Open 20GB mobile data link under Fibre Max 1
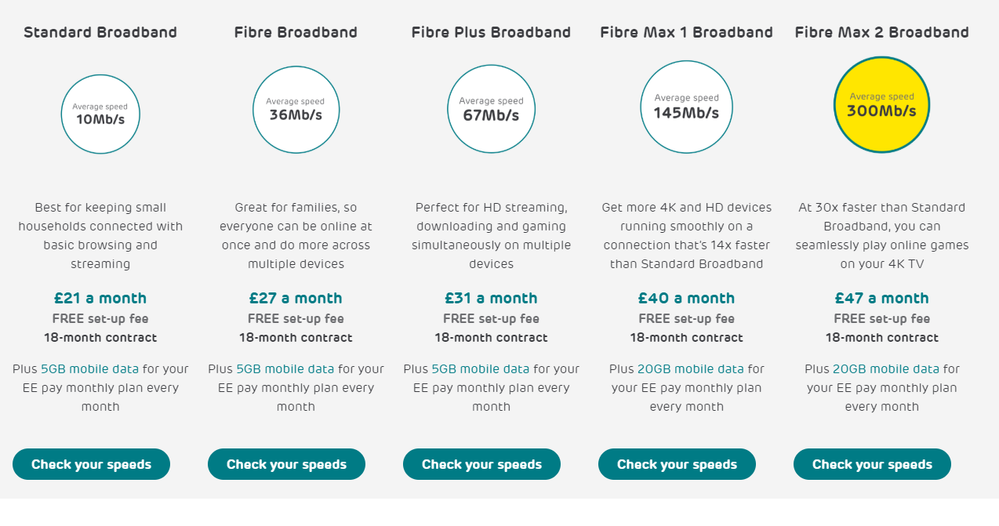 point(691,369)
